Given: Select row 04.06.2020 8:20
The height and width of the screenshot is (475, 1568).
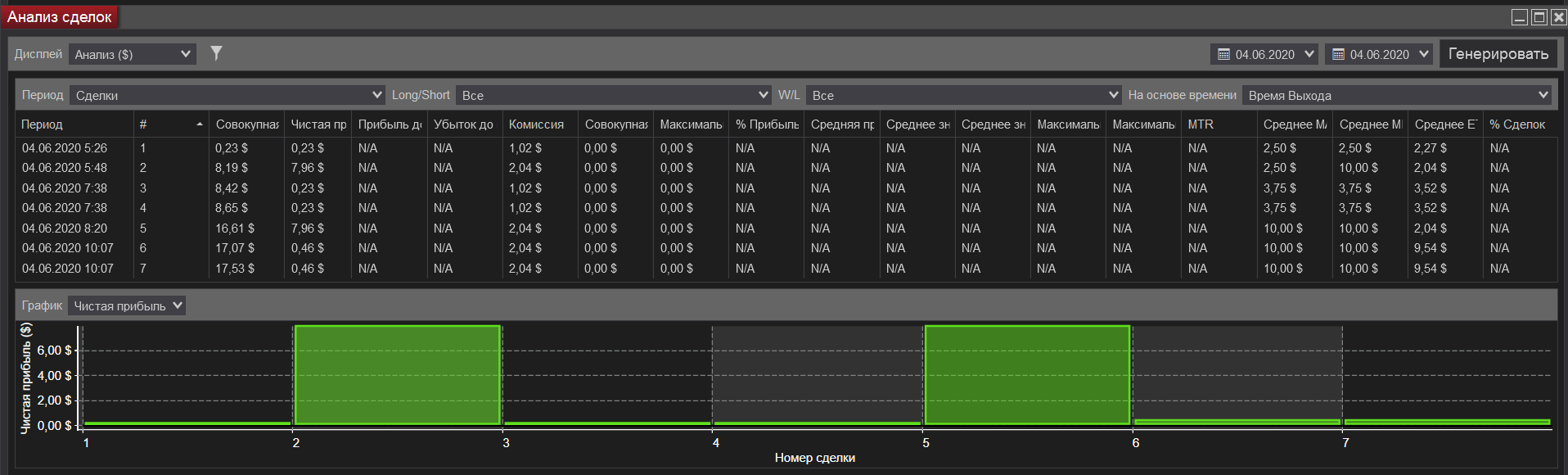Looking at the screenshot, I should pyautogui.click(x=786, y=228).
